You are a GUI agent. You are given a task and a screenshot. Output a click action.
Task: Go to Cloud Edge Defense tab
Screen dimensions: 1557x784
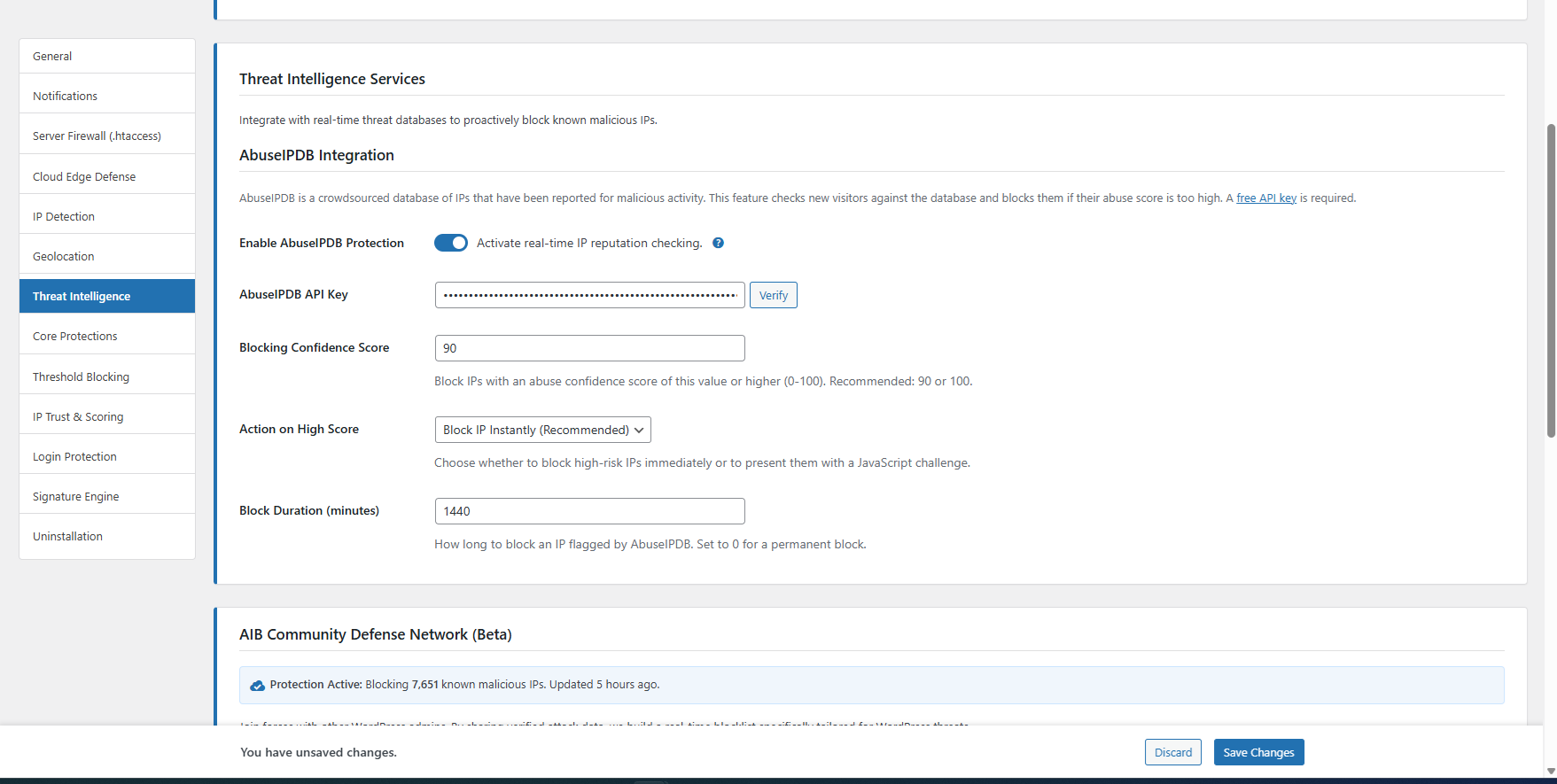107,176
